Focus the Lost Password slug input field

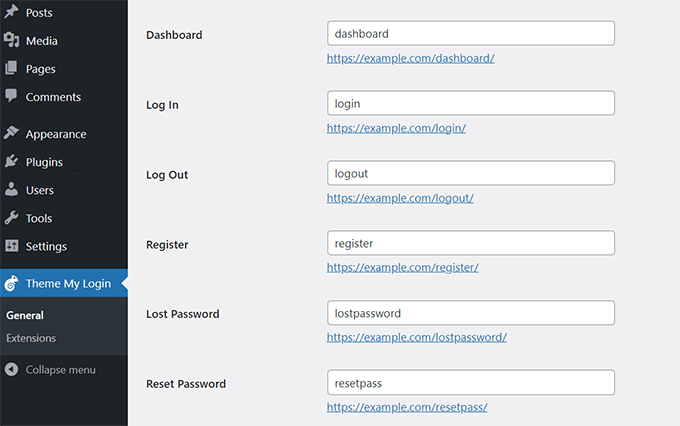click(x=471, y=313)
